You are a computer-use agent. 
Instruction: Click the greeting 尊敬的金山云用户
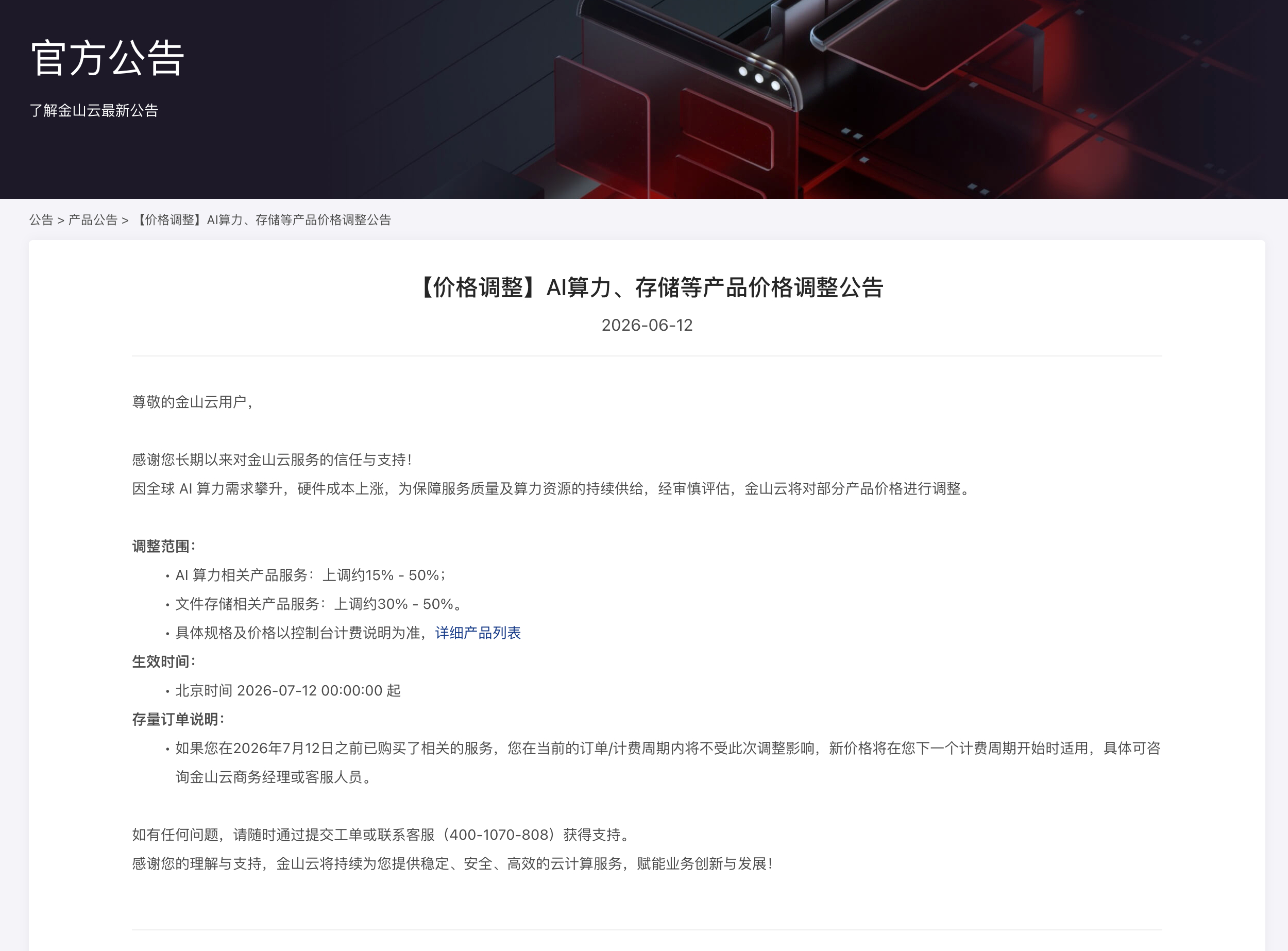click(x=193, y=402)
